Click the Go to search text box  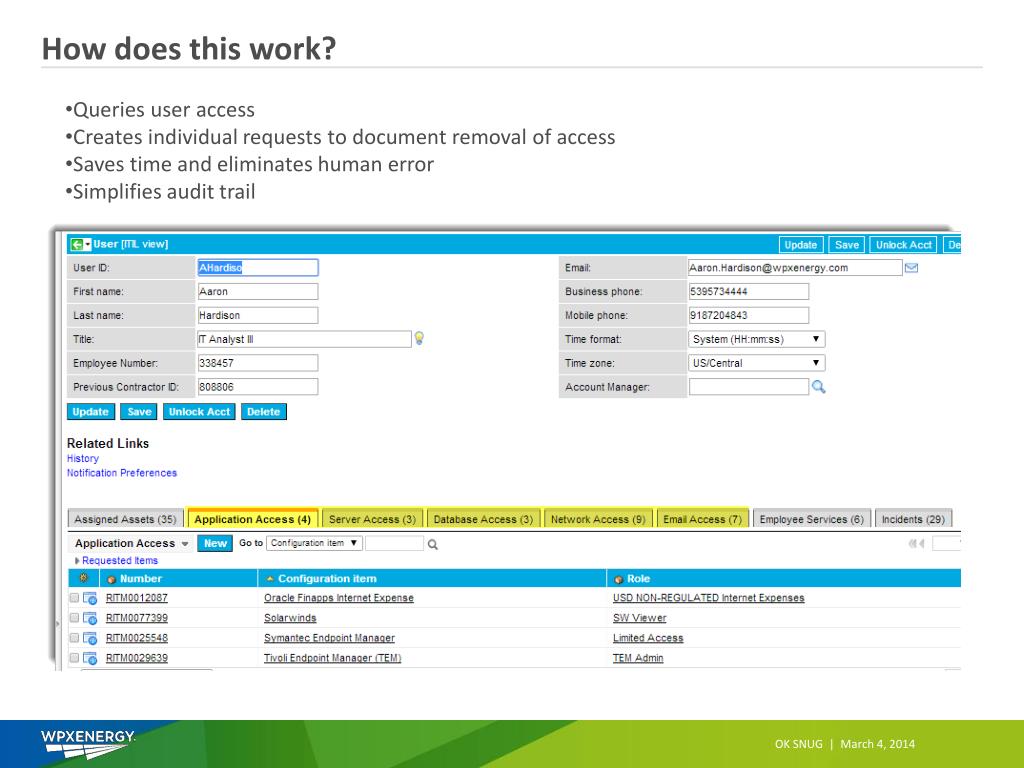pyautogui.click(x=394, y=543)
